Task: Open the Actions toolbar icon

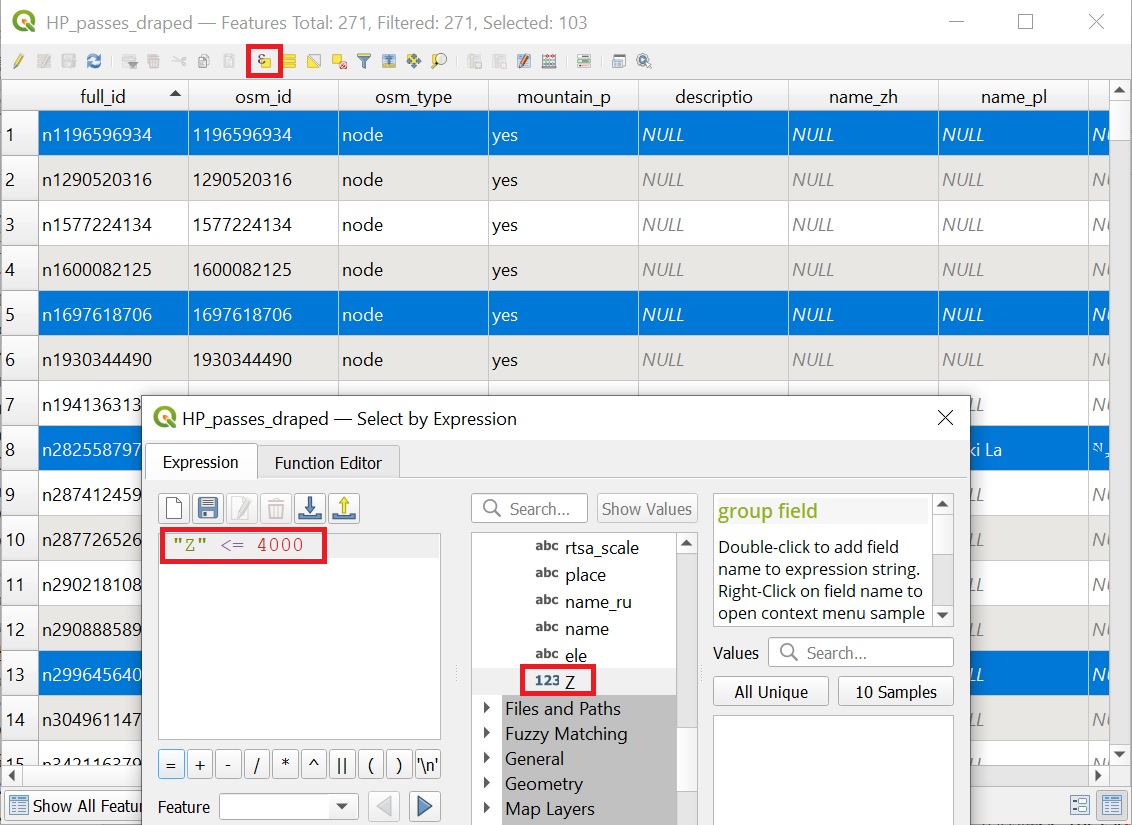Action: 644,61
